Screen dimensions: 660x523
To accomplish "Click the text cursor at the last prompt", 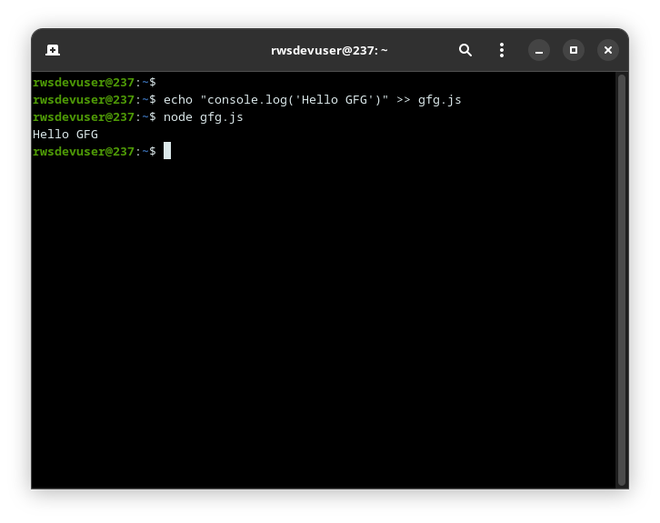I will tap(167, 151).
